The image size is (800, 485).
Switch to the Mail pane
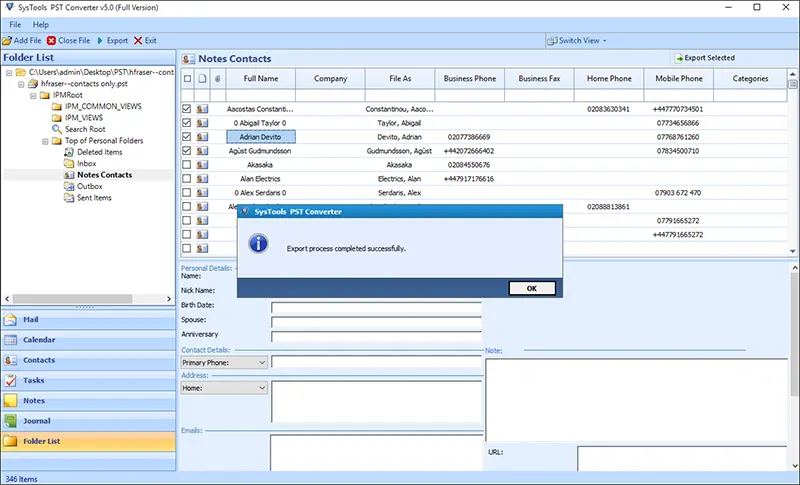pos(88,320)
